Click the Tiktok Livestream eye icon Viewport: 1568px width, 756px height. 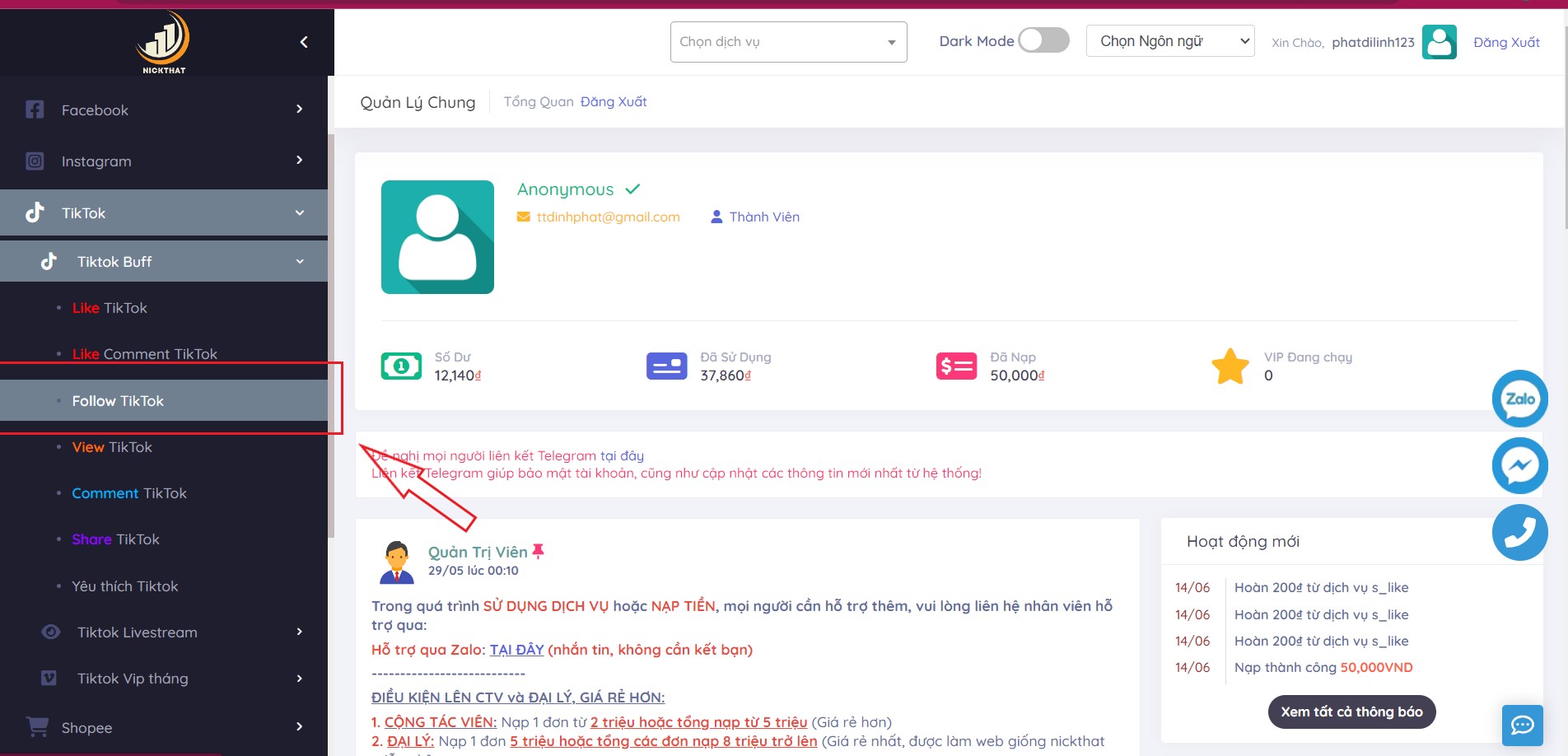click(50, 632)
